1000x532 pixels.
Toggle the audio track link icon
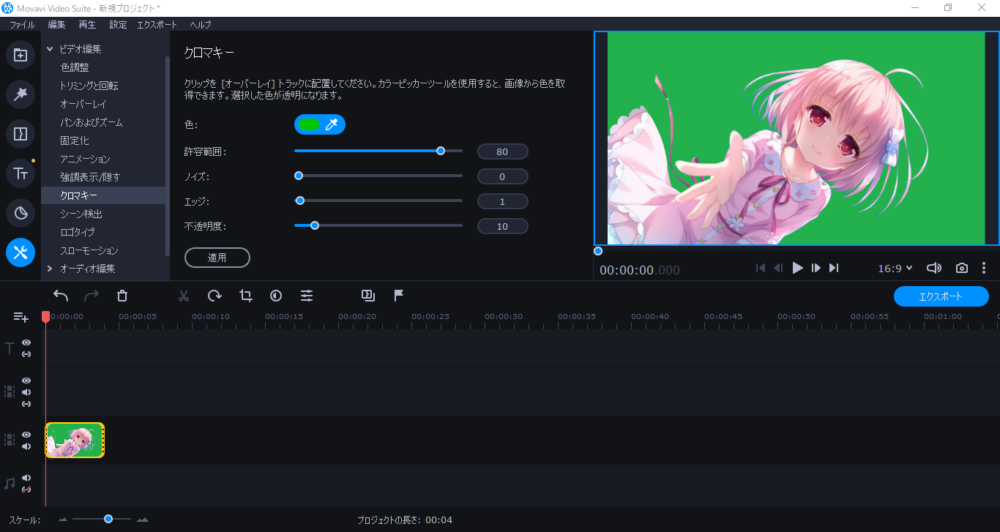[26, 489]
